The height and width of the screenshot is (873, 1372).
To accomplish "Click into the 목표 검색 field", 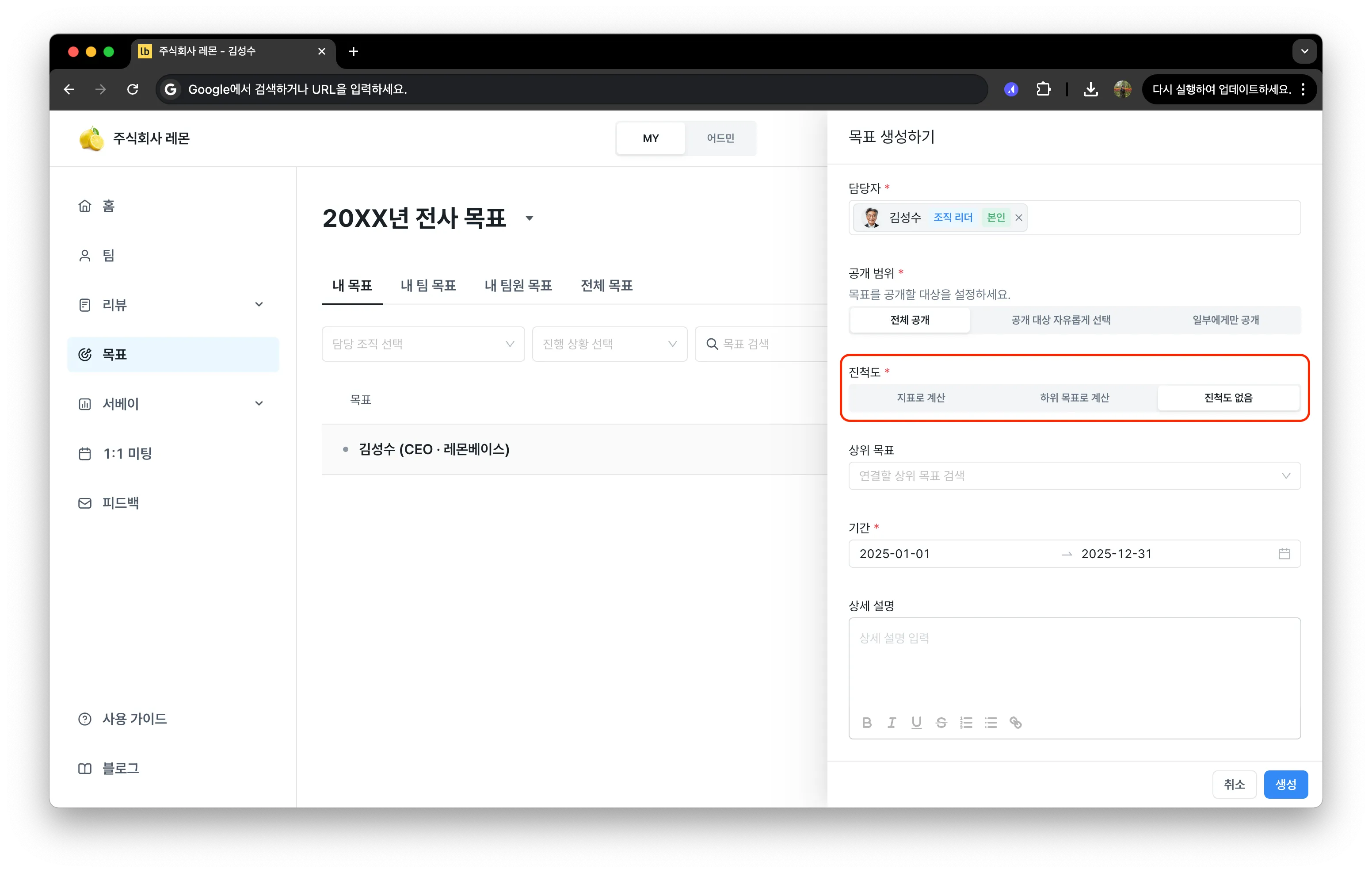I will click(x=761, y=344).
